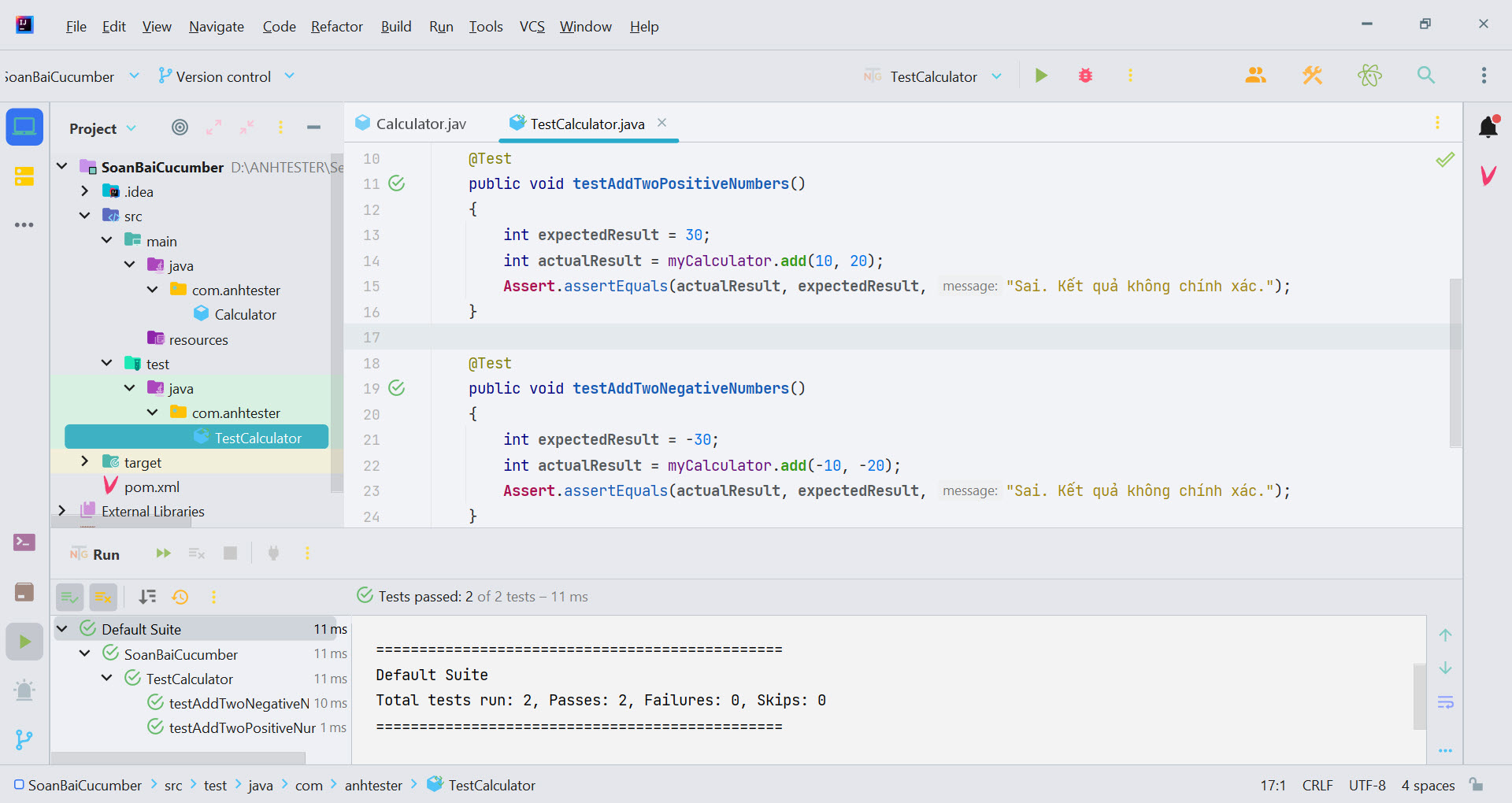Open Git branch tool window icon
The width and height of the screenshot is (1512, 803).
coord(24,740)
